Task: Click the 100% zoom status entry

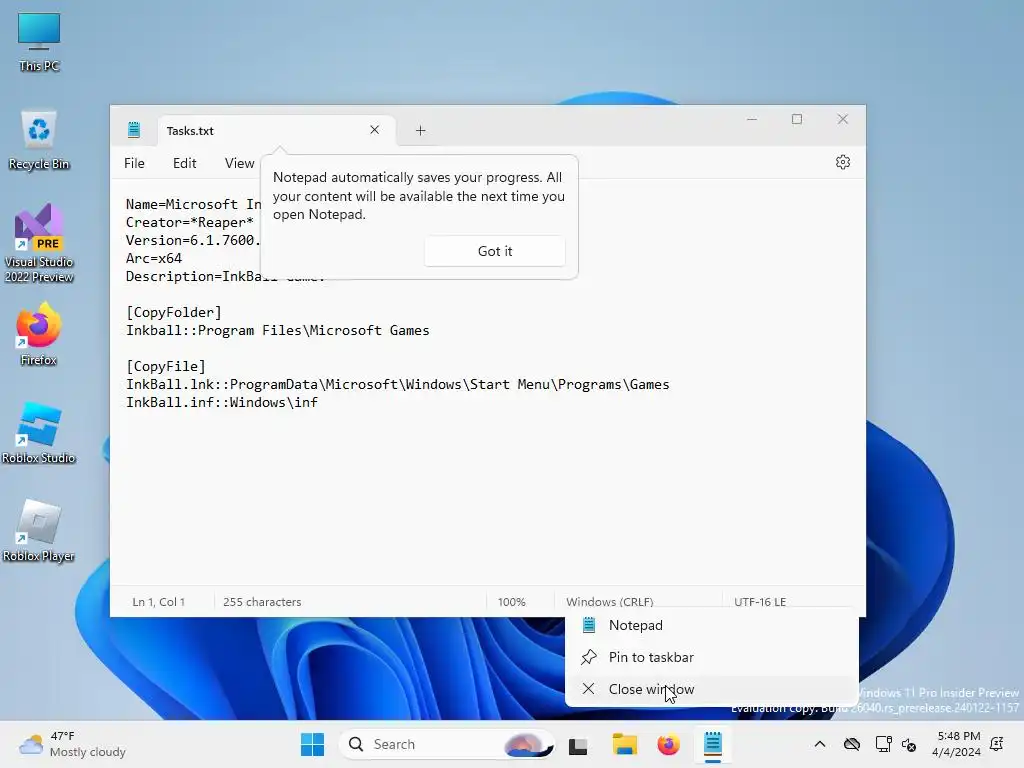Action: click(x=511, y=602)
